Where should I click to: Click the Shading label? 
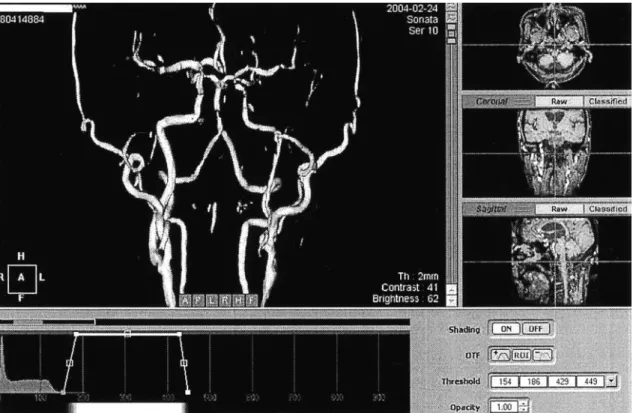point(464,330)
